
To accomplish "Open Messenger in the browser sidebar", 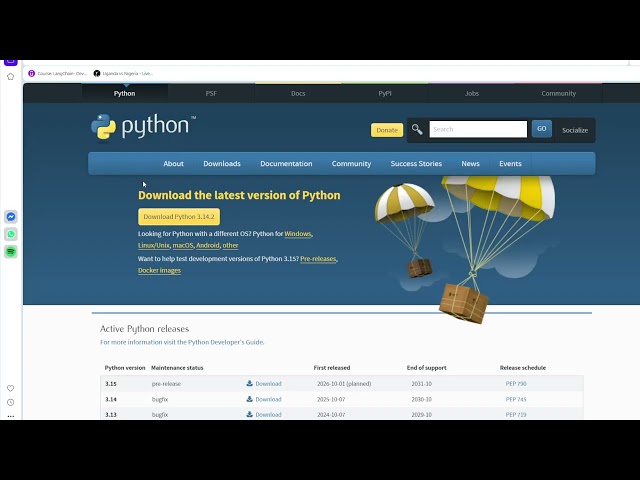I will (11, 217).
